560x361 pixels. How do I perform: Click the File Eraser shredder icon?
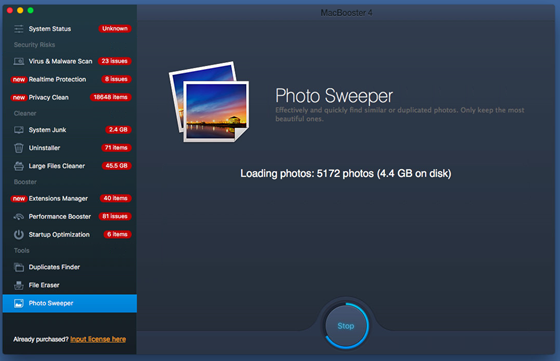(x=19, y=285)
